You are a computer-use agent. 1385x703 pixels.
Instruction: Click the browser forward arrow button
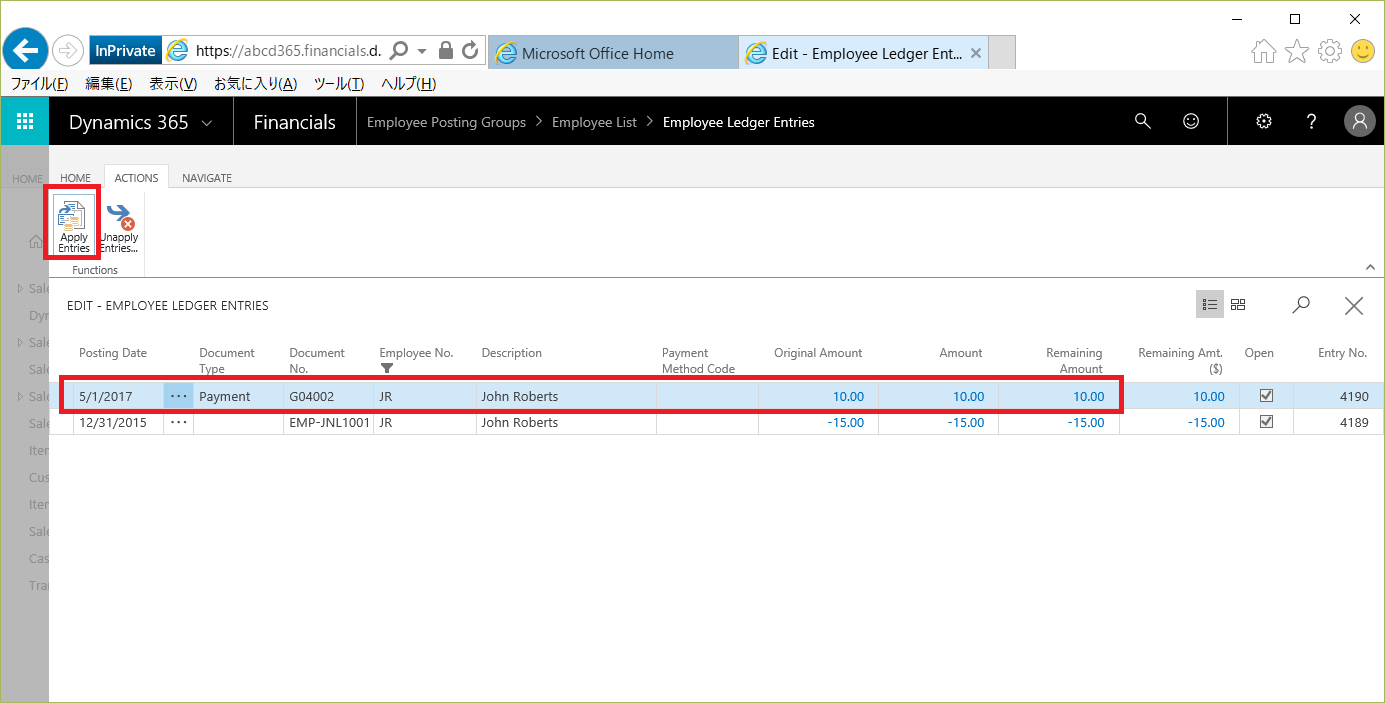[68, 50]
